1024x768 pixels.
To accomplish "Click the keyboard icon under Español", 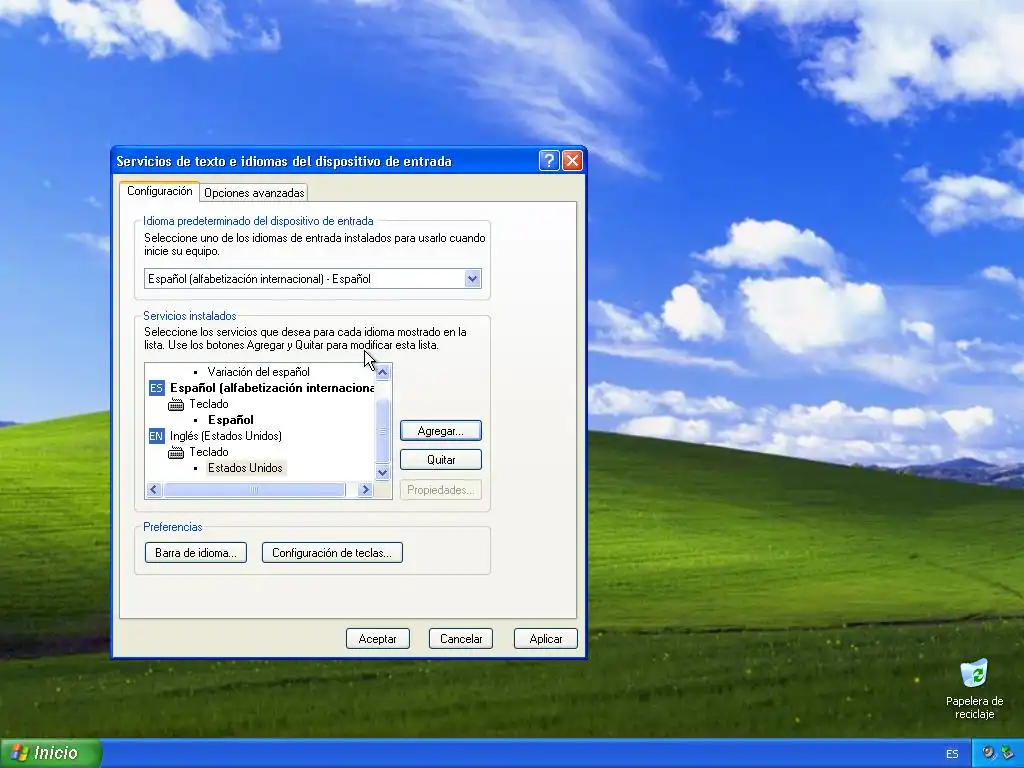I will [176, 405].
